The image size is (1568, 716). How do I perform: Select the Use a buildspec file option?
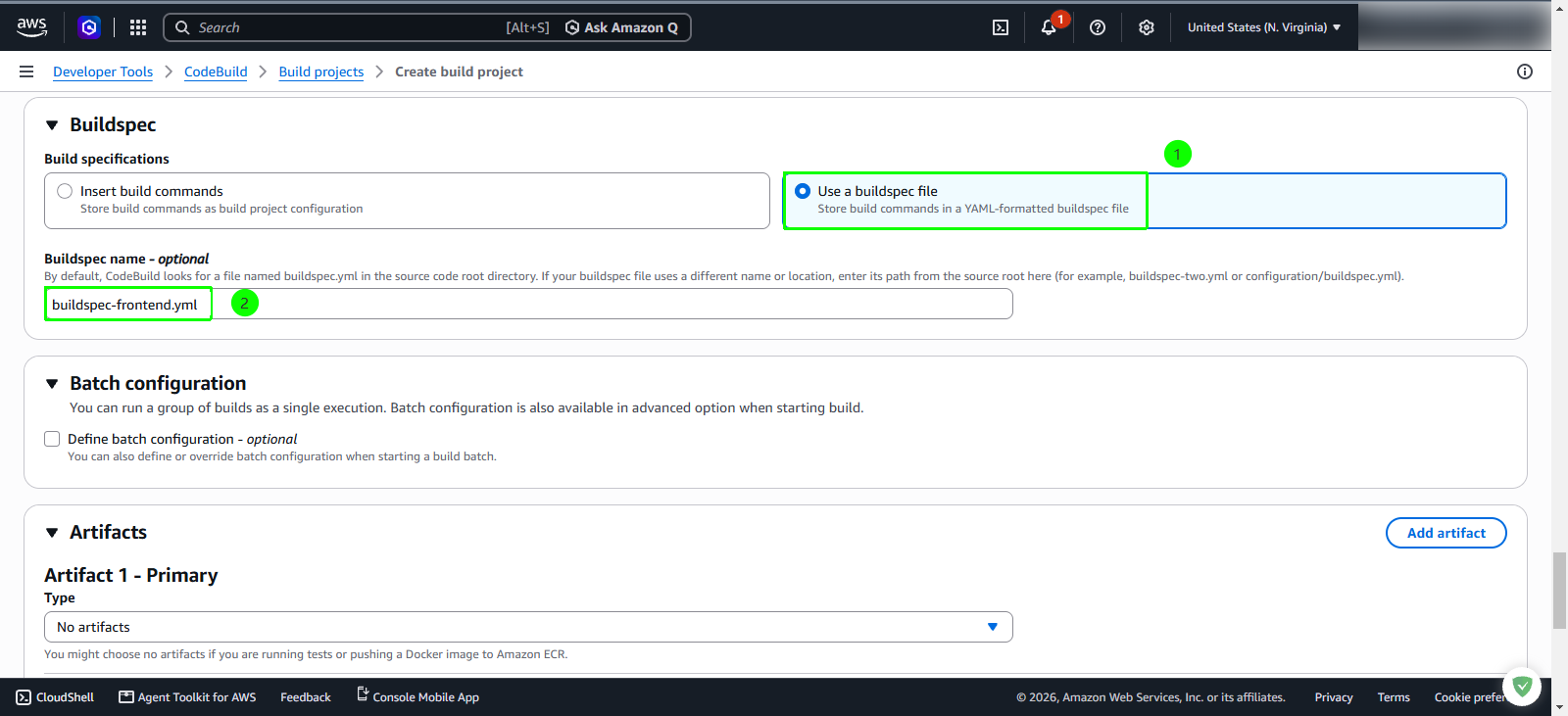click(1145, 201)
